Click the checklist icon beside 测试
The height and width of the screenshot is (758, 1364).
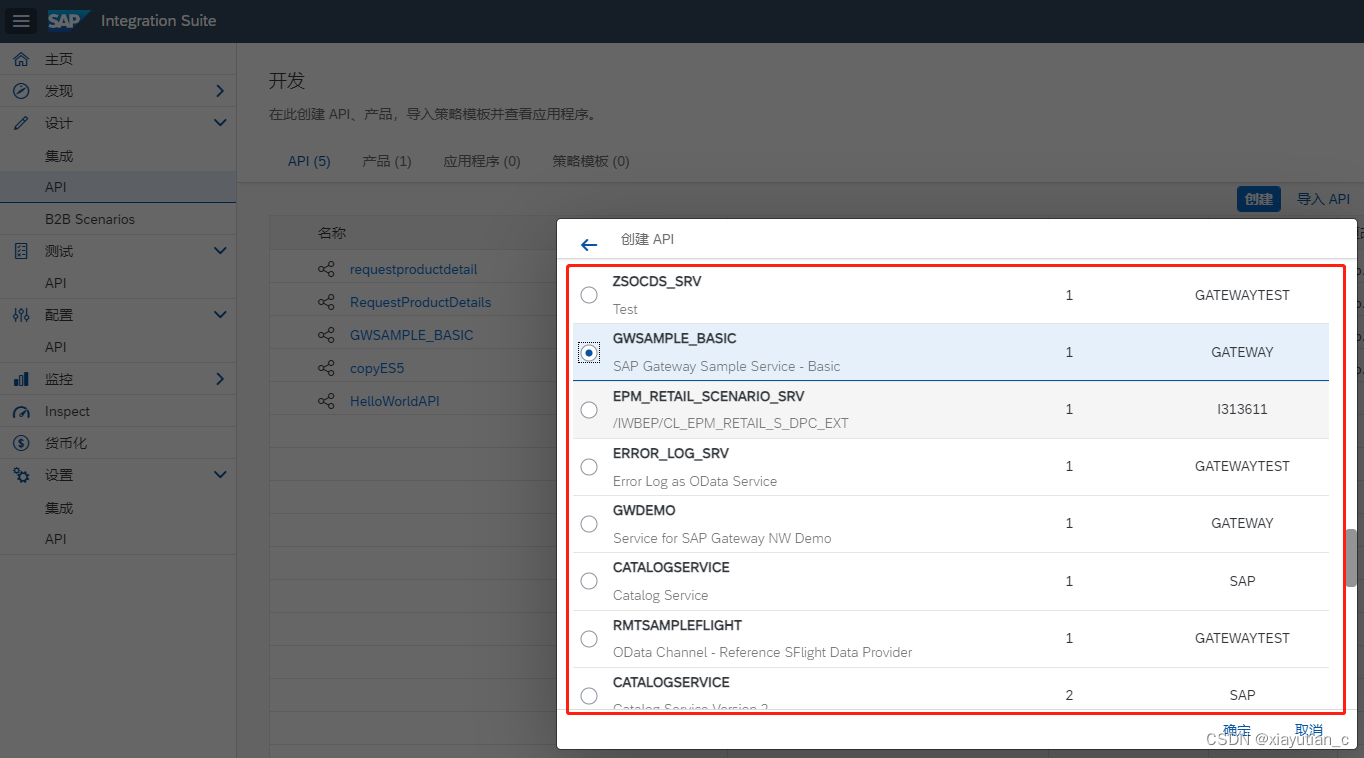21,251
